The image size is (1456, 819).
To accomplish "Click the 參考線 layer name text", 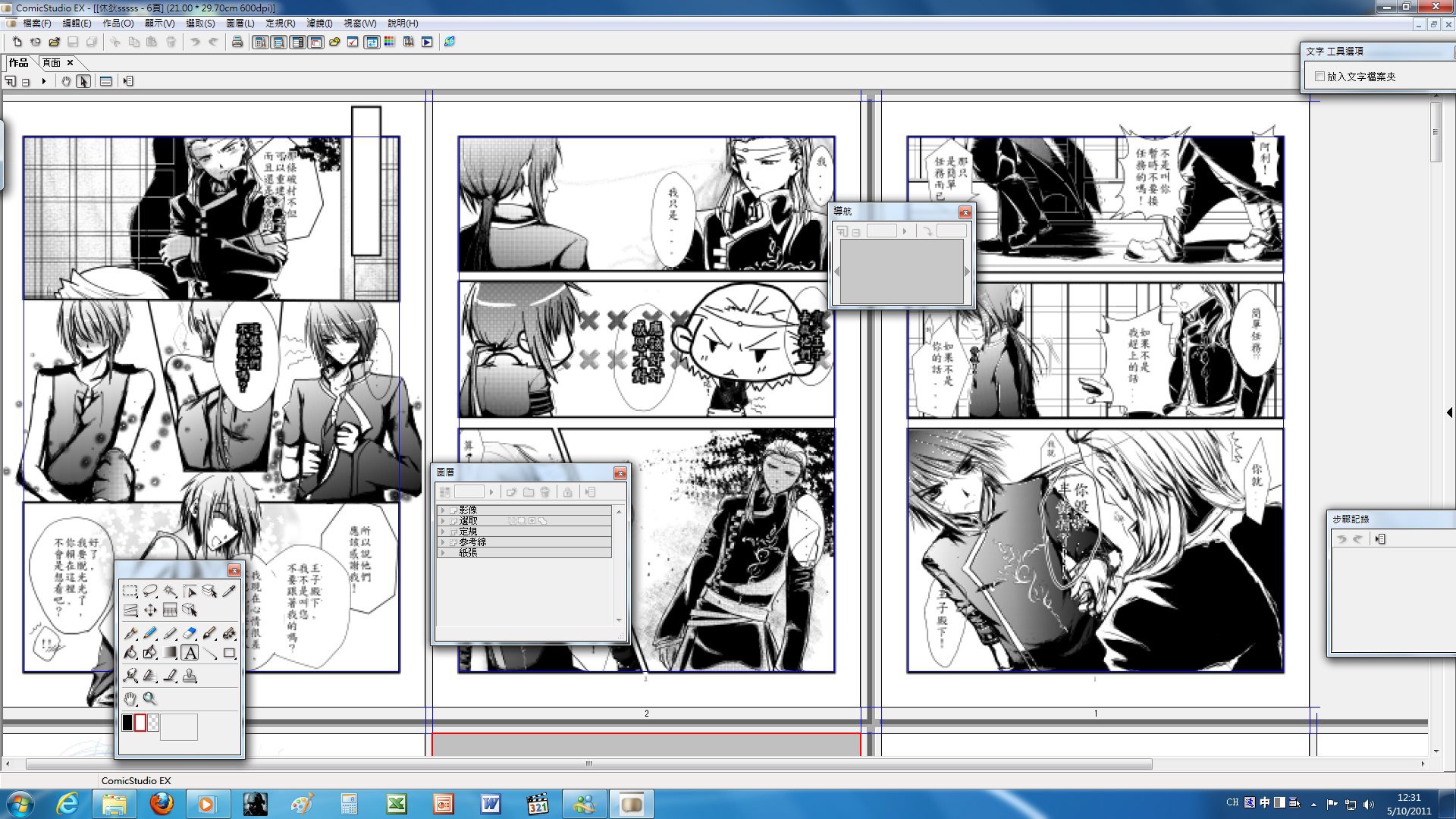I will (472, 542).
